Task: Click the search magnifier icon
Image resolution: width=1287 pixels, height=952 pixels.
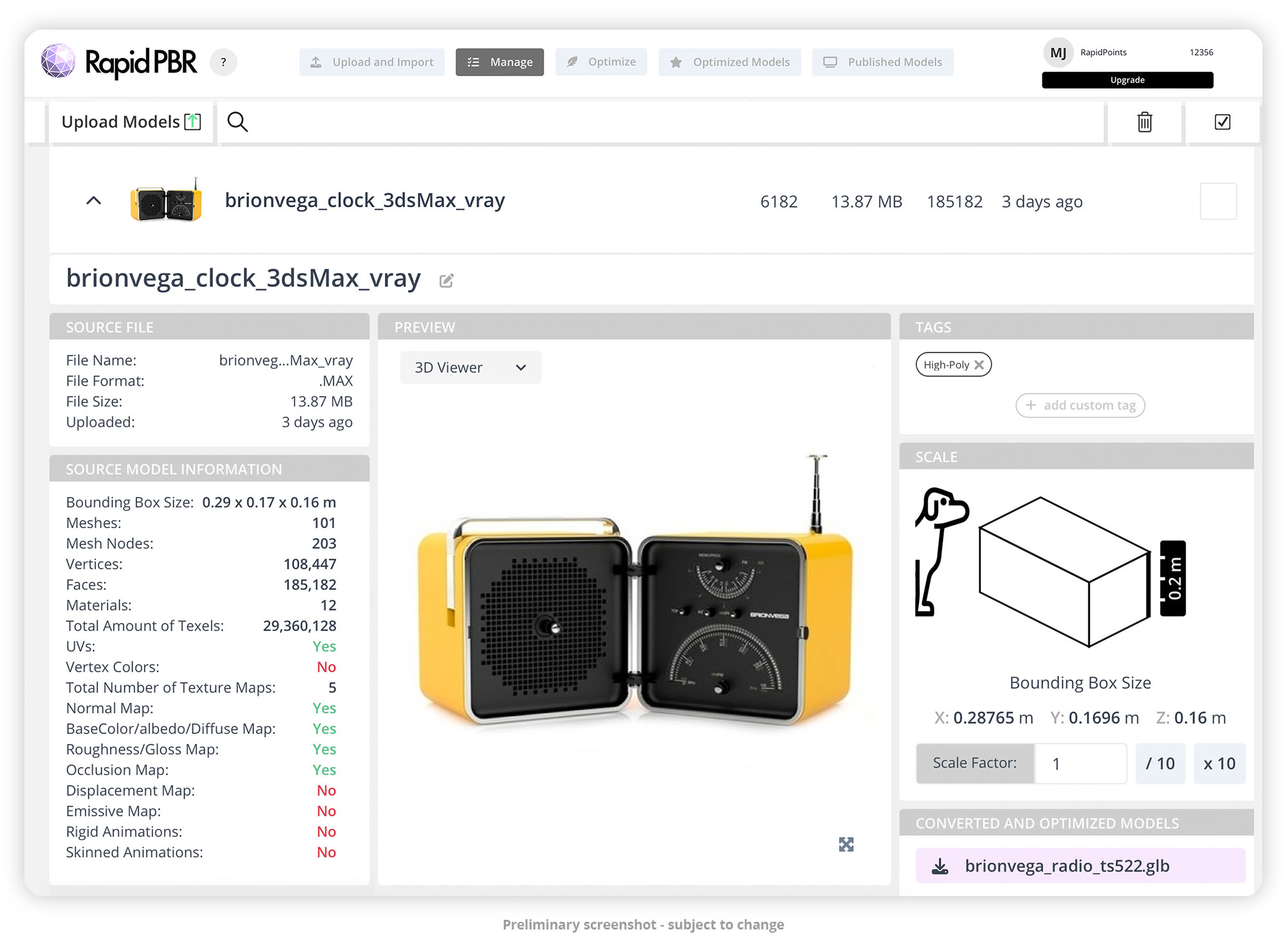Action: pos(237,122)
